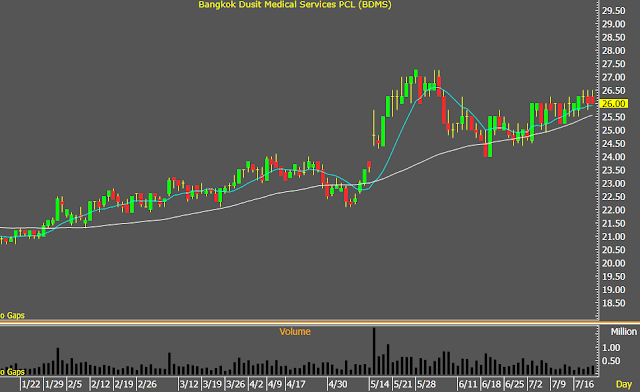
Task: Select the 5/21 date marker
Action: [x=403, y=384]
